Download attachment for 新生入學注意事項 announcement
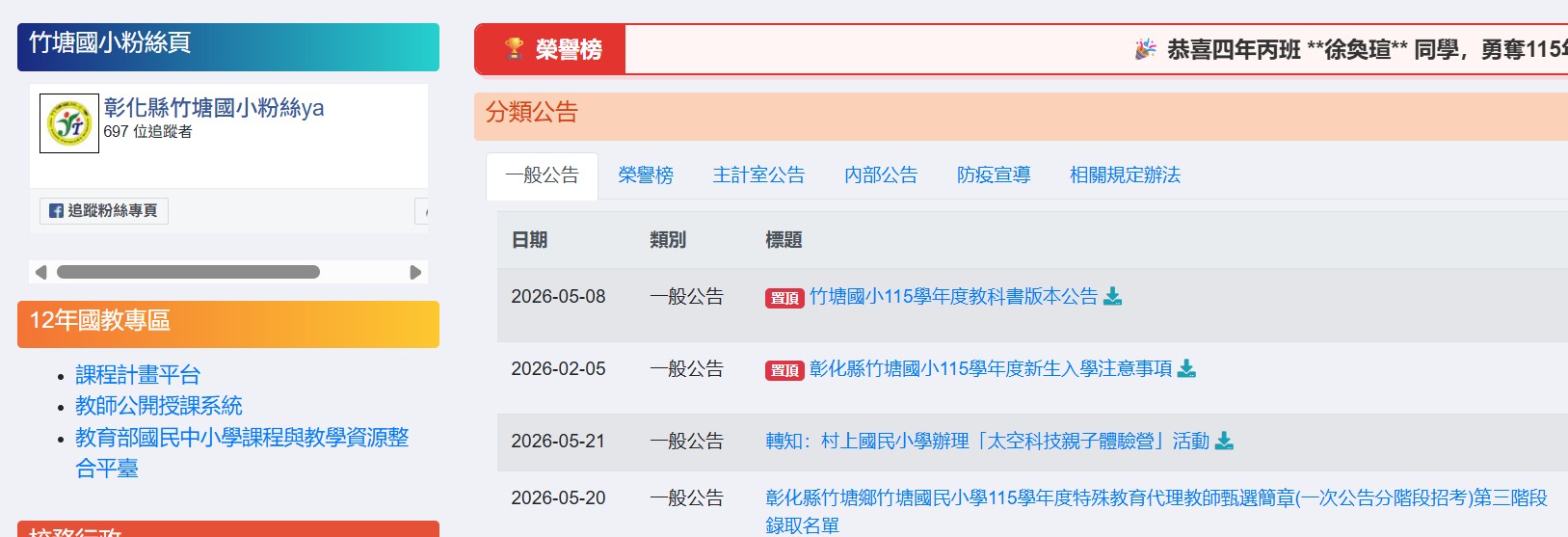Viewport: 1568px width, 537px height. (1186, 368)
